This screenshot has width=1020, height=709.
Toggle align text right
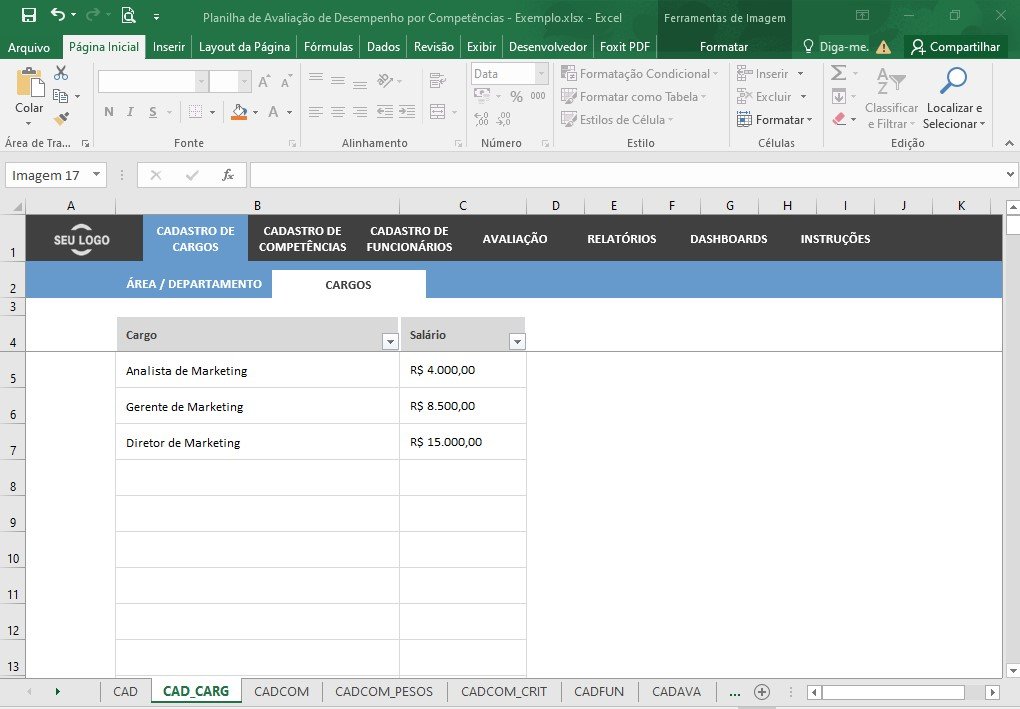tap(360, 112)
